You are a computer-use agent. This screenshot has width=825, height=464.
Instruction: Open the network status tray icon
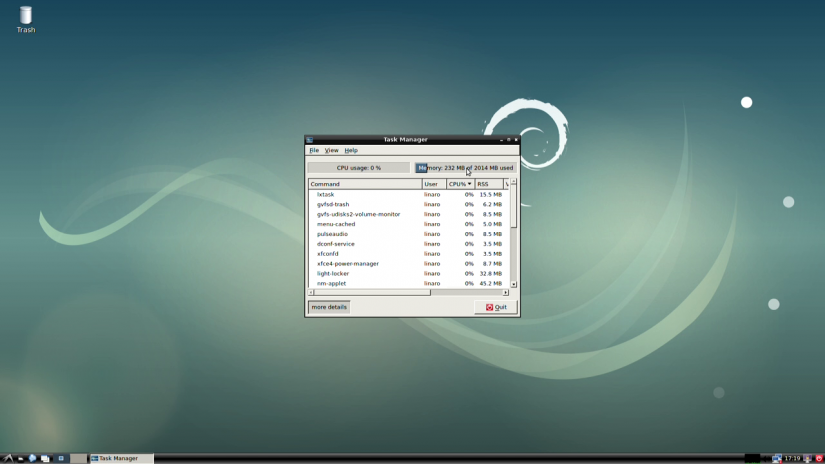click(777, 458)
